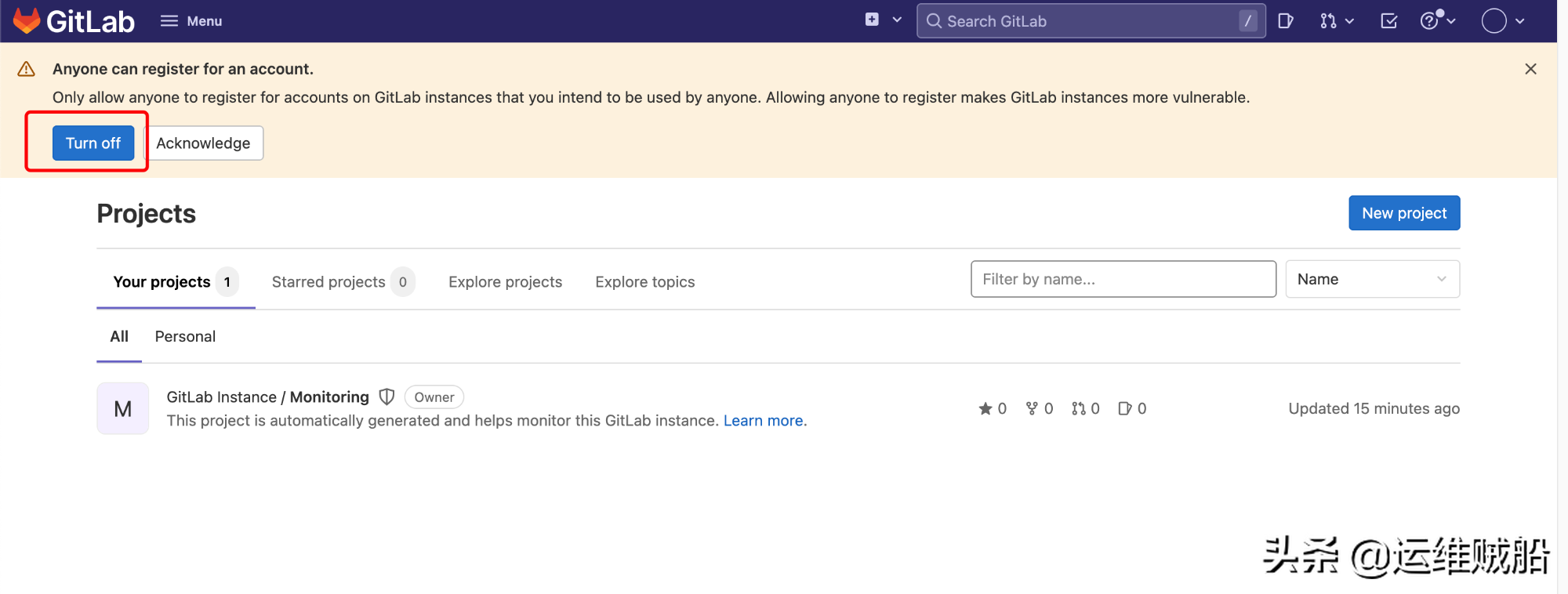Image resolution: width=1568 pixels, height=594 pixels.
Task: Click the create new plus icon
Action: coord(872,20)
